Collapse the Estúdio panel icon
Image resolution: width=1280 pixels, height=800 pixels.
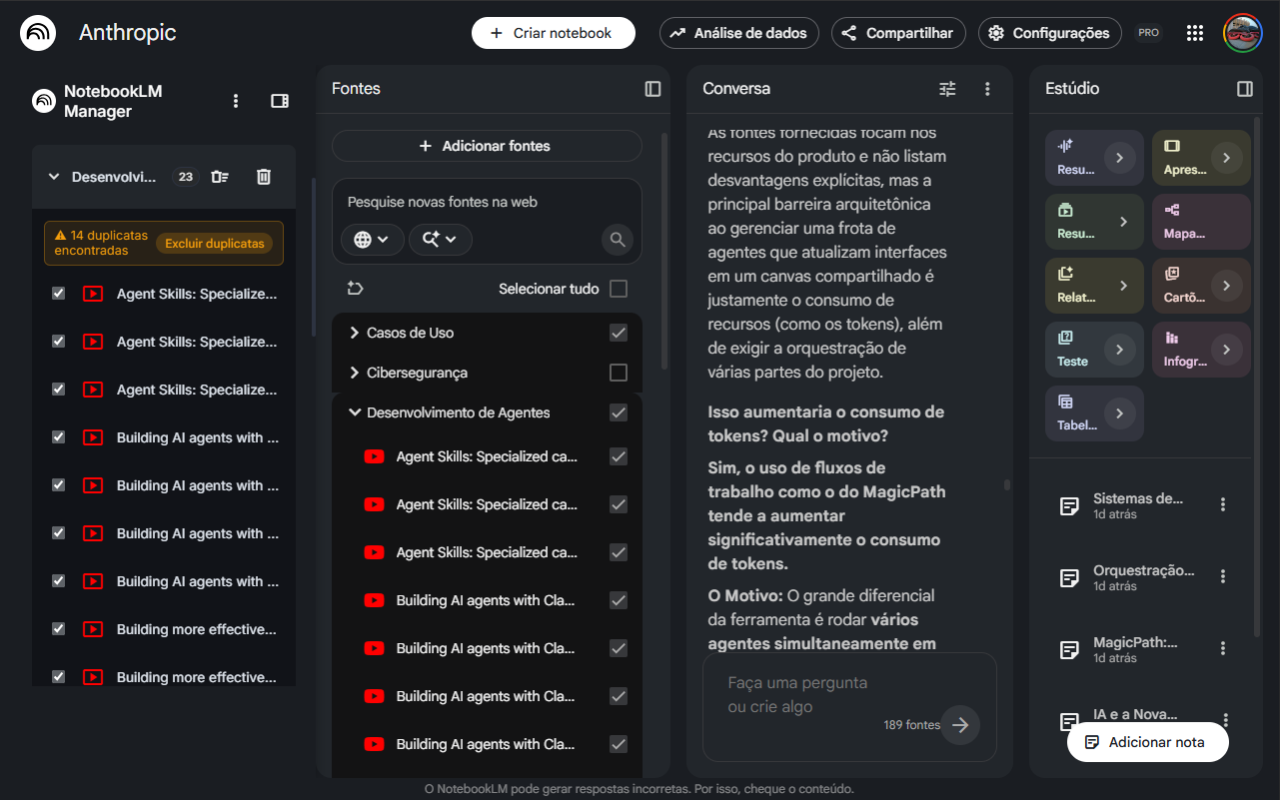(1245, 89)
